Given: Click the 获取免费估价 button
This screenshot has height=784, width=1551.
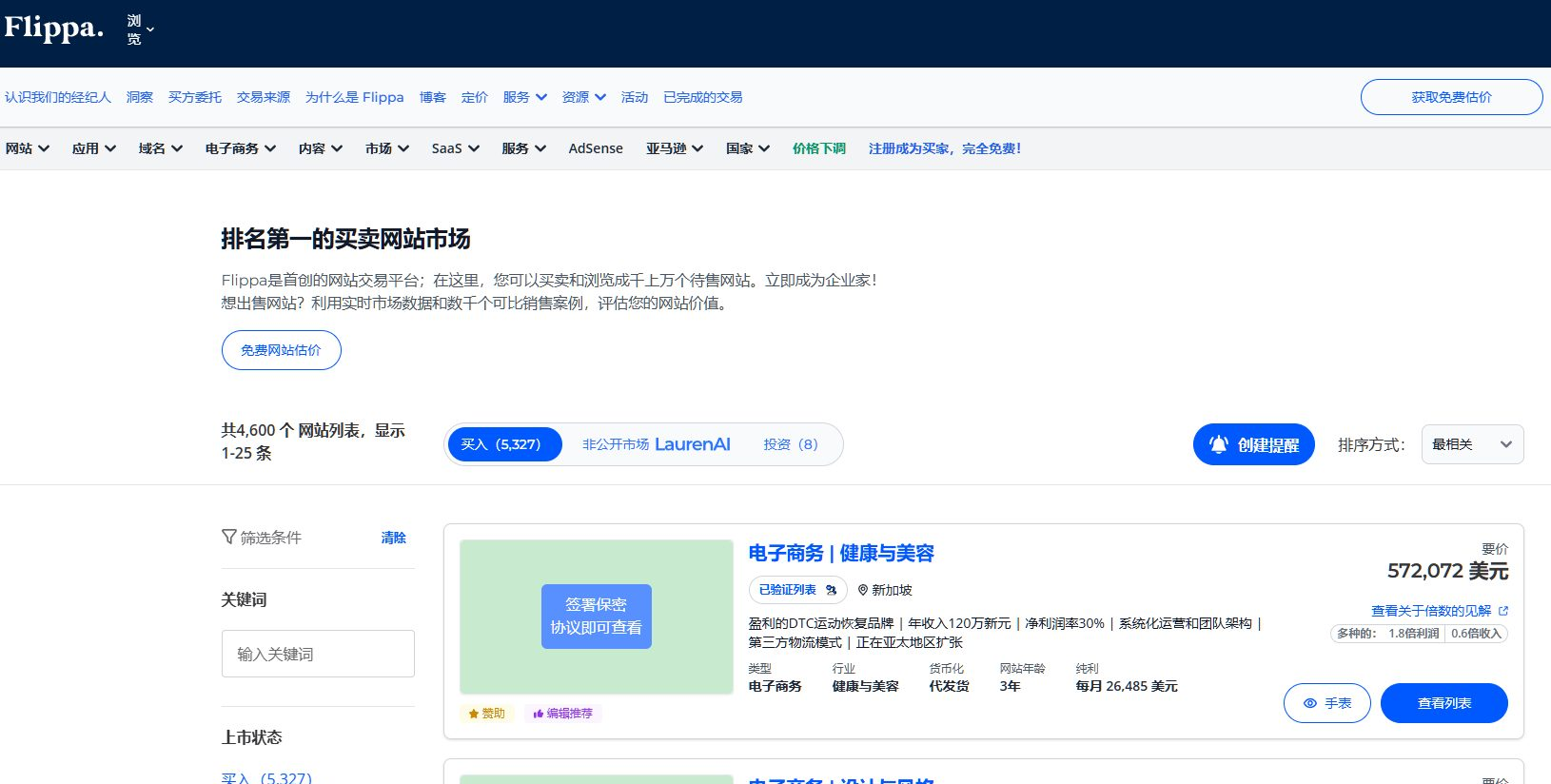Looking at the screenshot, I should click(1451, 97).
